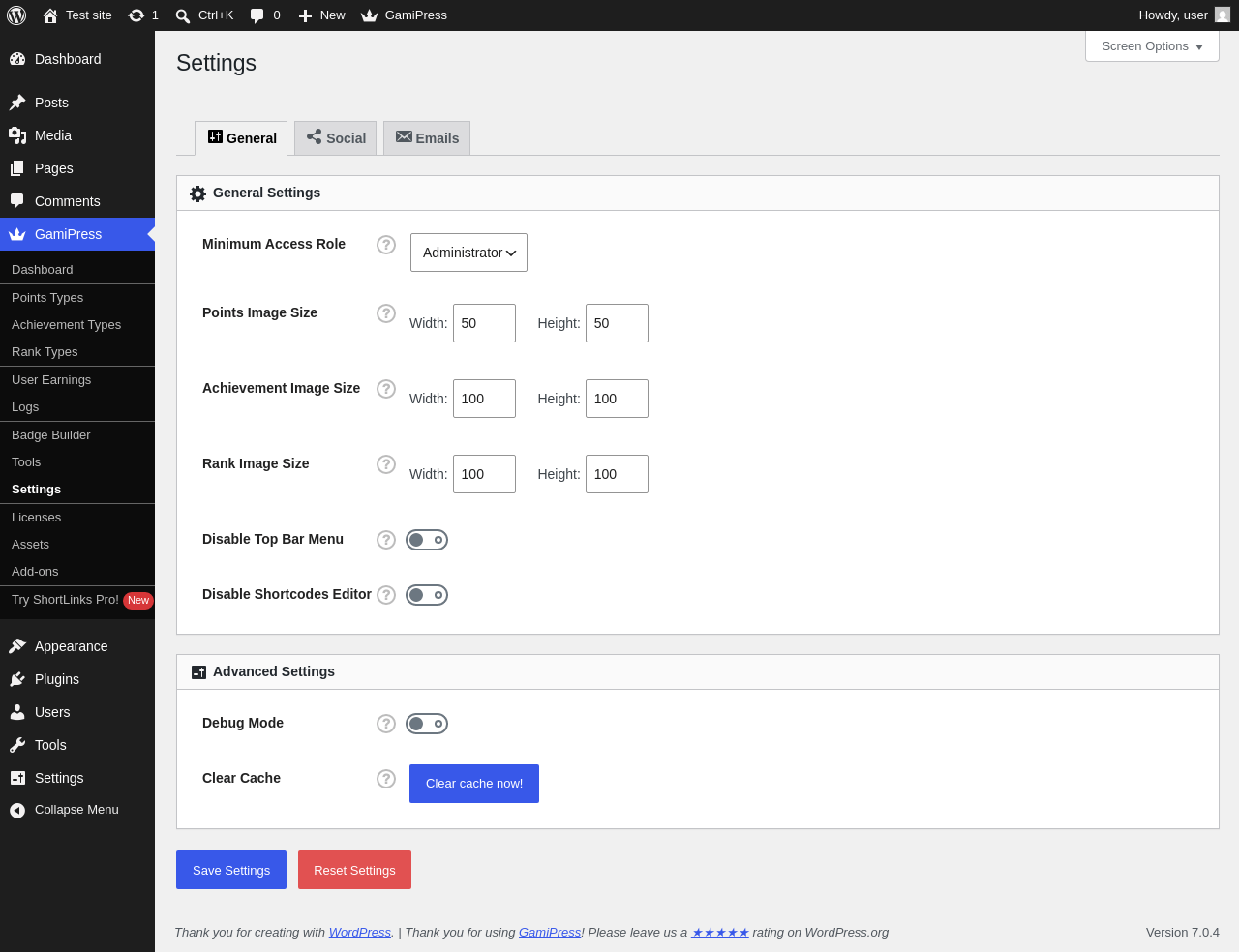Open Add-ons in GamiPress submenu
The height and width of the screenshot is (952, 1239).
(77, 572)
